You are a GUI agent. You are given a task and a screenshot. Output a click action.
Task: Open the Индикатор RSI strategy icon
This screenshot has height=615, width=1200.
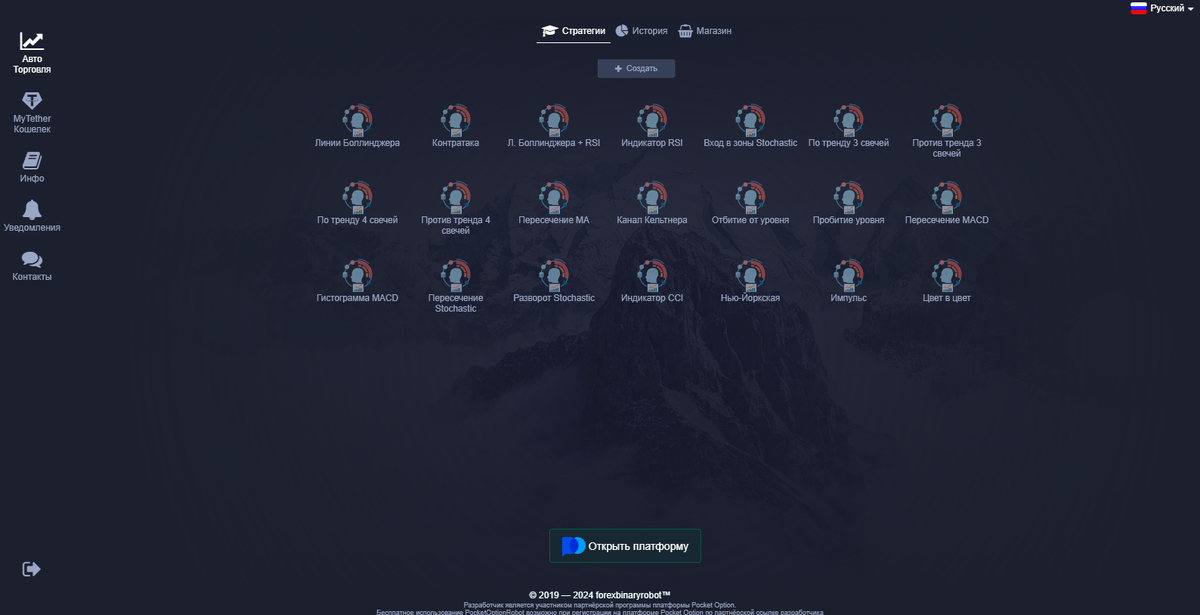click(652, 120)
